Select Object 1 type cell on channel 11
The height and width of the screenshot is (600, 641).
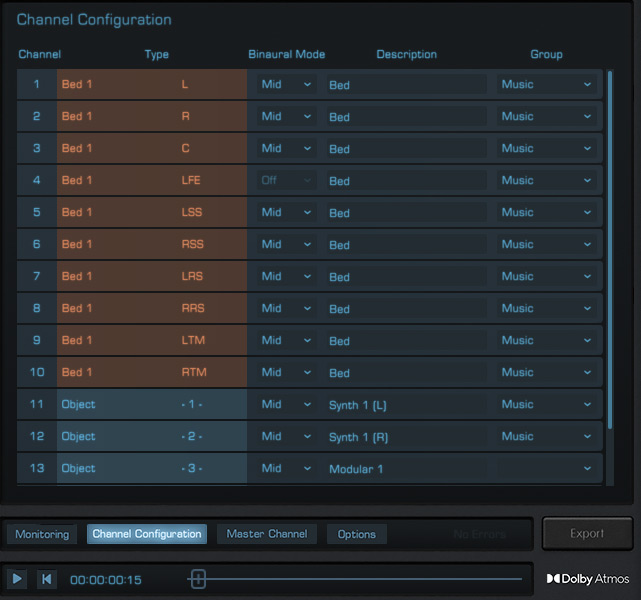click(x=150, y=405)
